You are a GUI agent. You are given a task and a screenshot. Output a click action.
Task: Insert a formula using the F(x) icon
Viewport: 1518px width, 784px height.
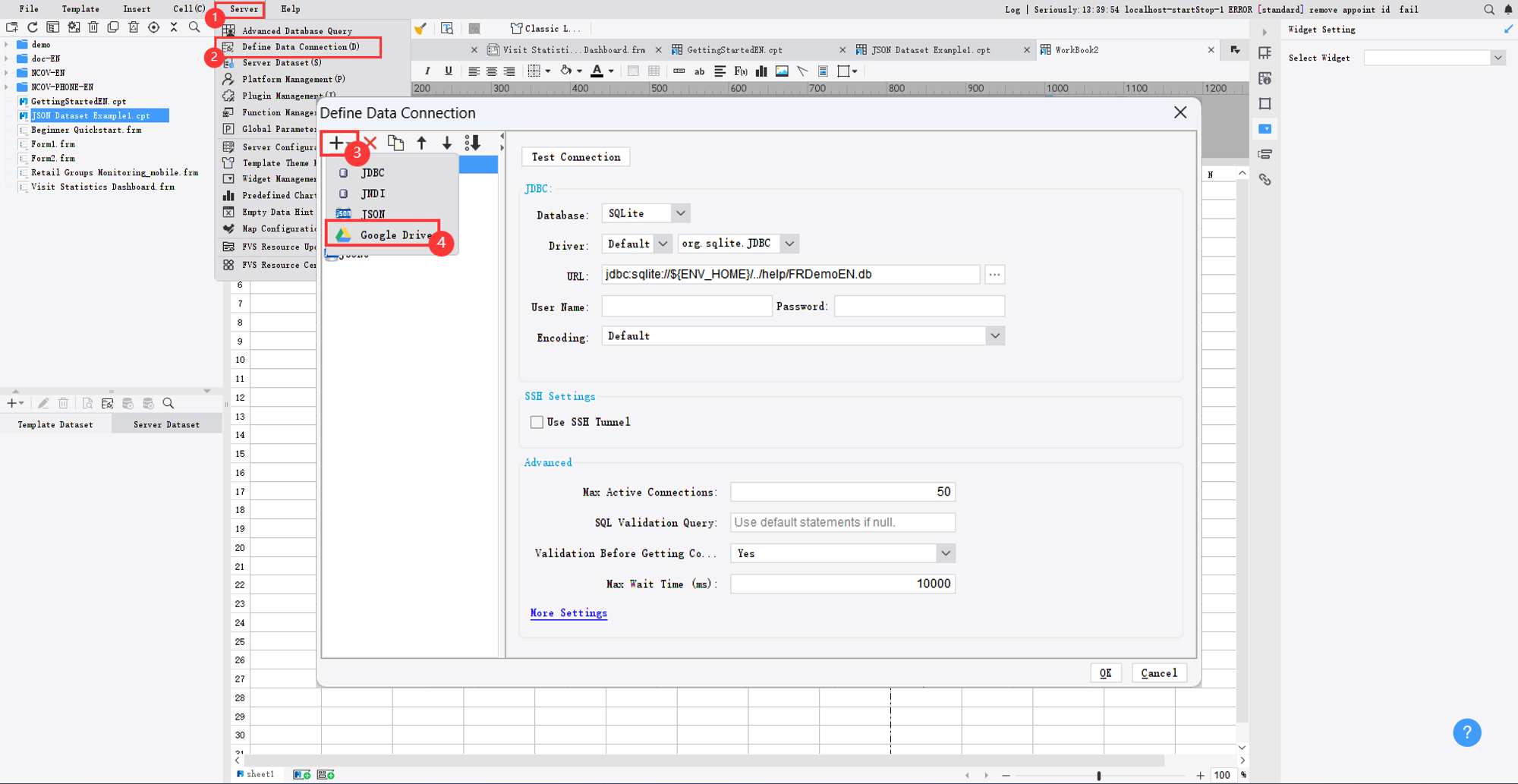739,71
